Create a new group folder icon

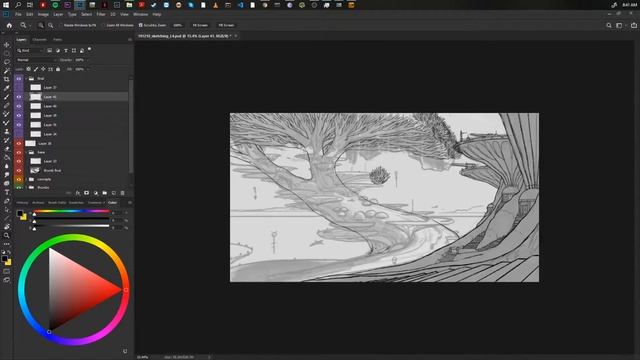[x=104, y=193]
